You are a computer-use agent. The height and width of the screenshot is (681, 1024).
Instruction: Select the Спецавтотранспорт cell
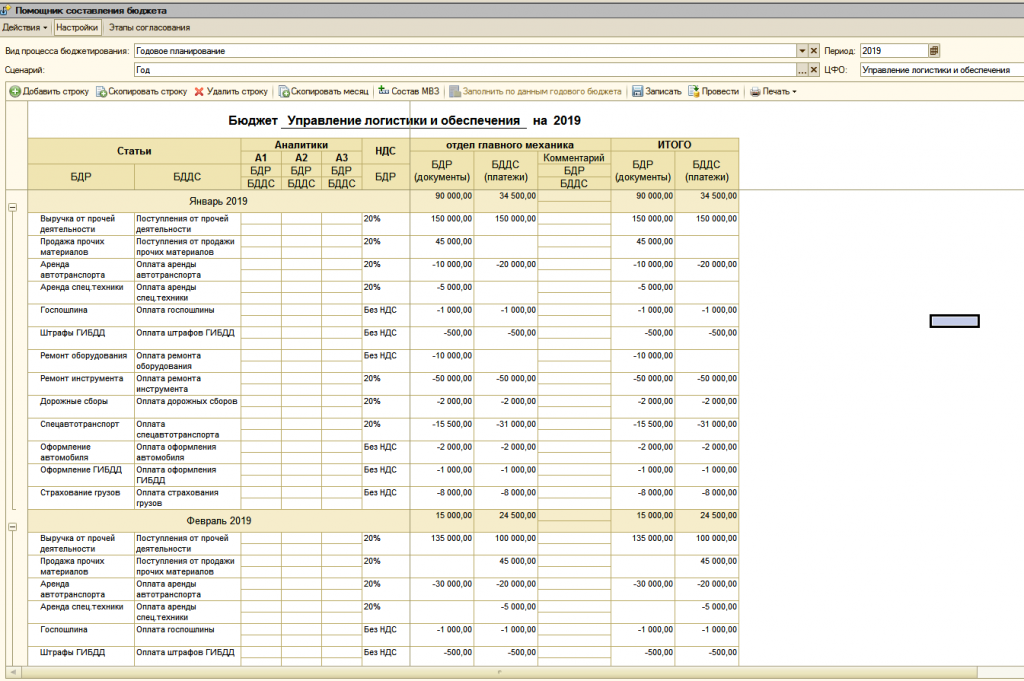pyautogui.click(x=81, y=429)
